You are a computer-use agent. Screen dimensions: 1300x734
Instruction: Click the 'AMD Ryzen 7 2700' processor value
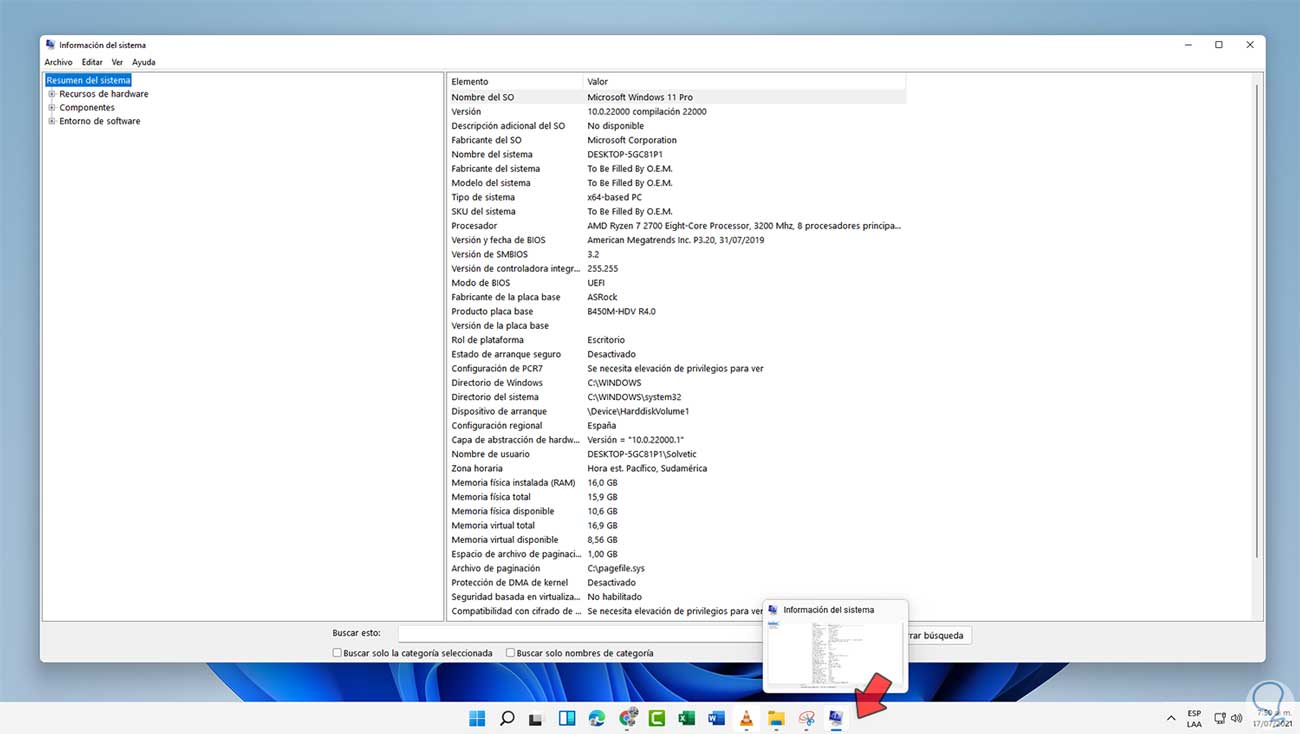[744, 226]
